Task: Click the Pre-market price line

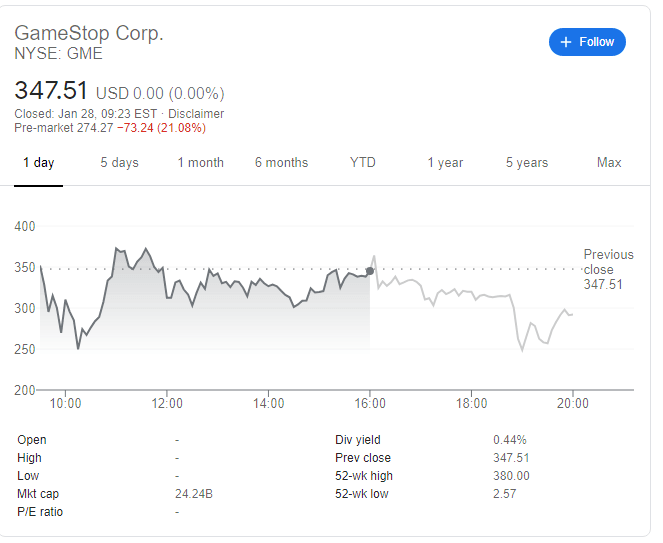Action: pos(110,128)
